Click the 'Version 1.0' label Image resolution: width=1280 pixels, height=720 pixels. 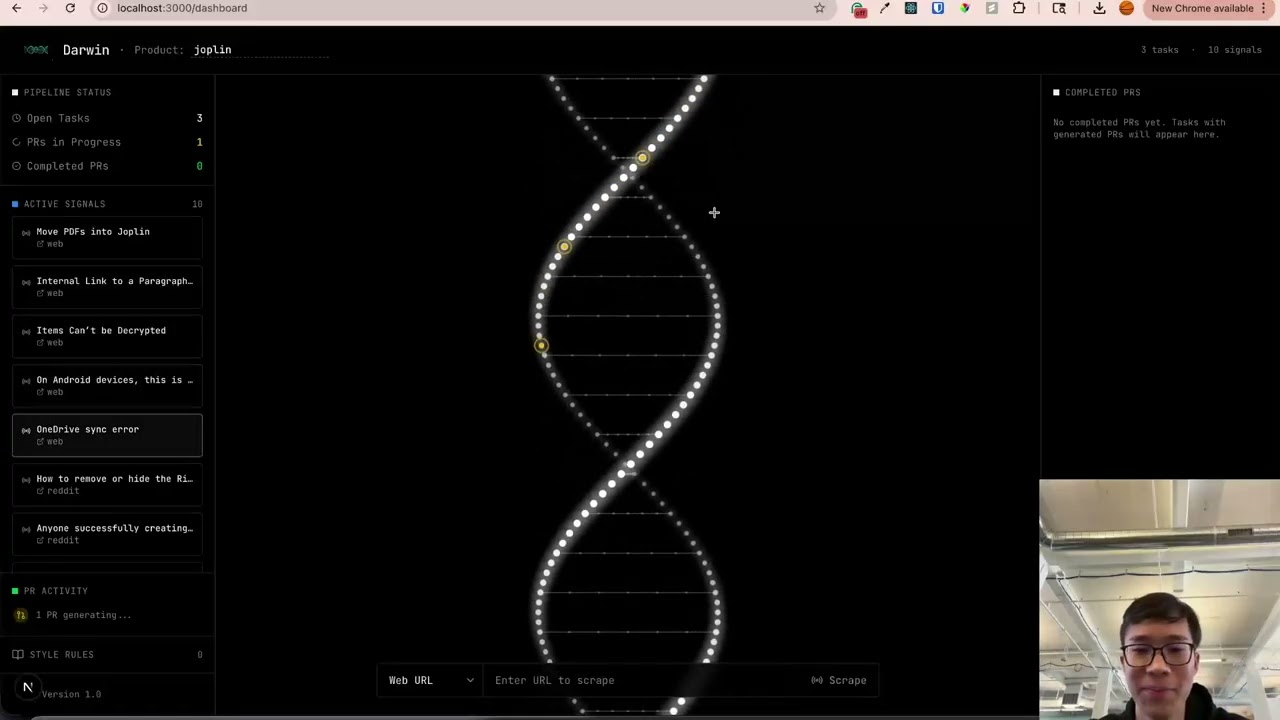[x=71, y=694]
